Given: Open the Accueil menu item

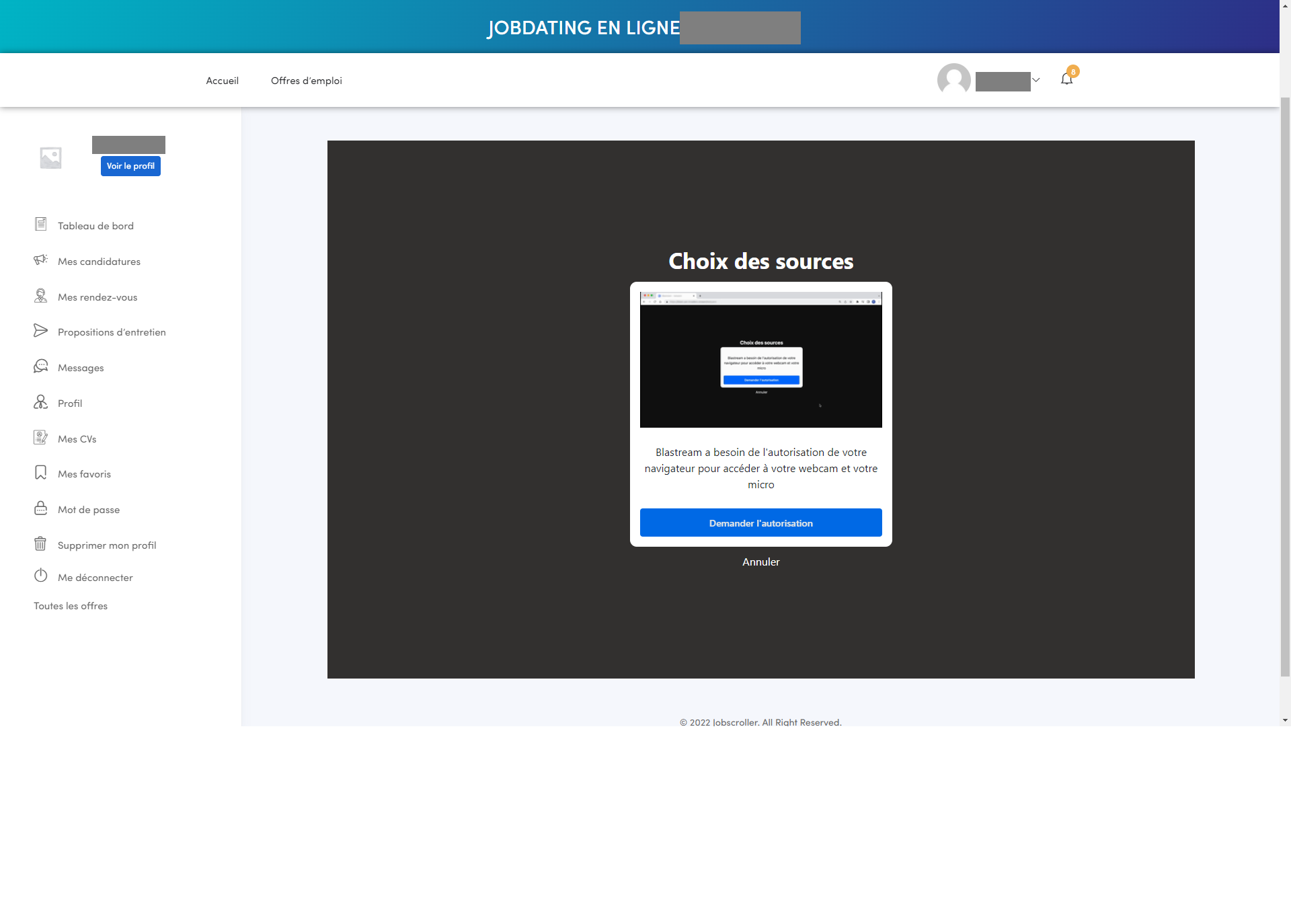Looking at the screenshot, I should click(222, 81).
